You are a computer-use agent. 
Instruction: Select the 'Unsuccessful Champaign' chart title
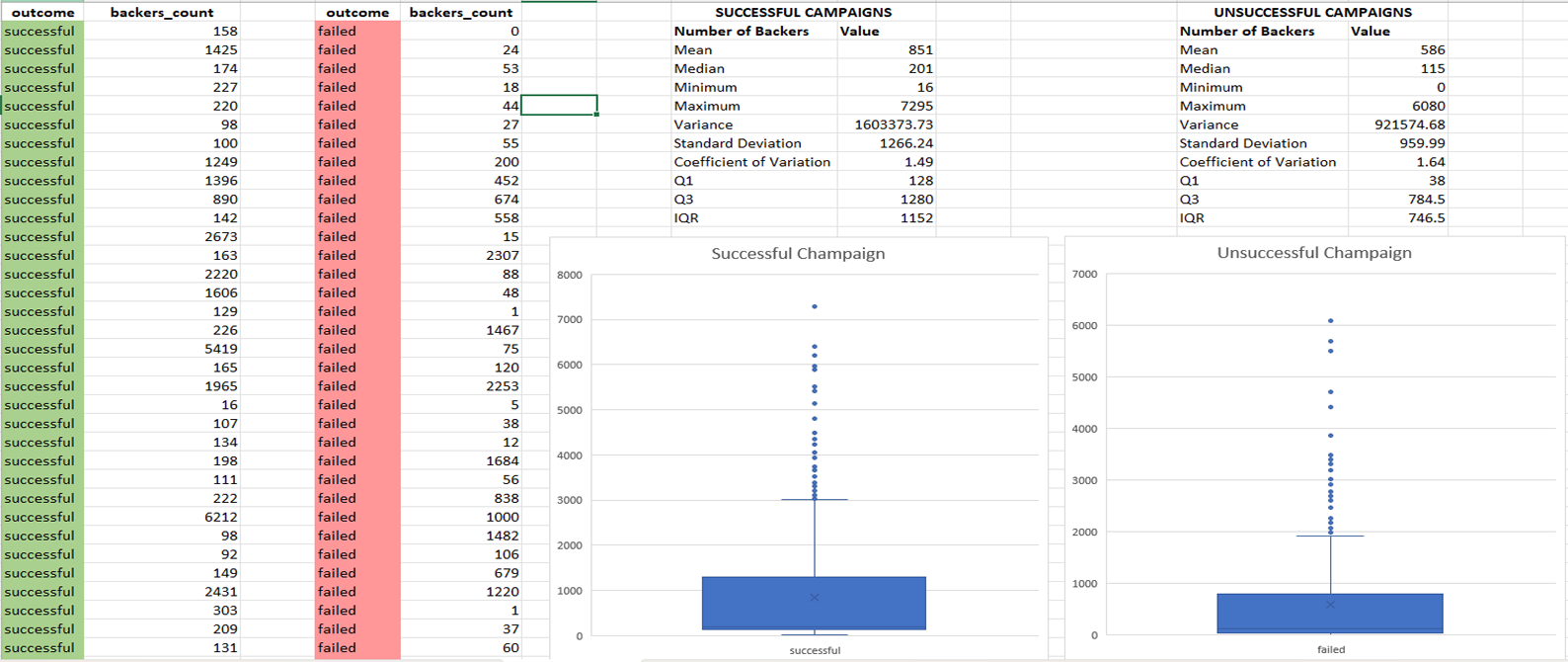(1313, 253)
